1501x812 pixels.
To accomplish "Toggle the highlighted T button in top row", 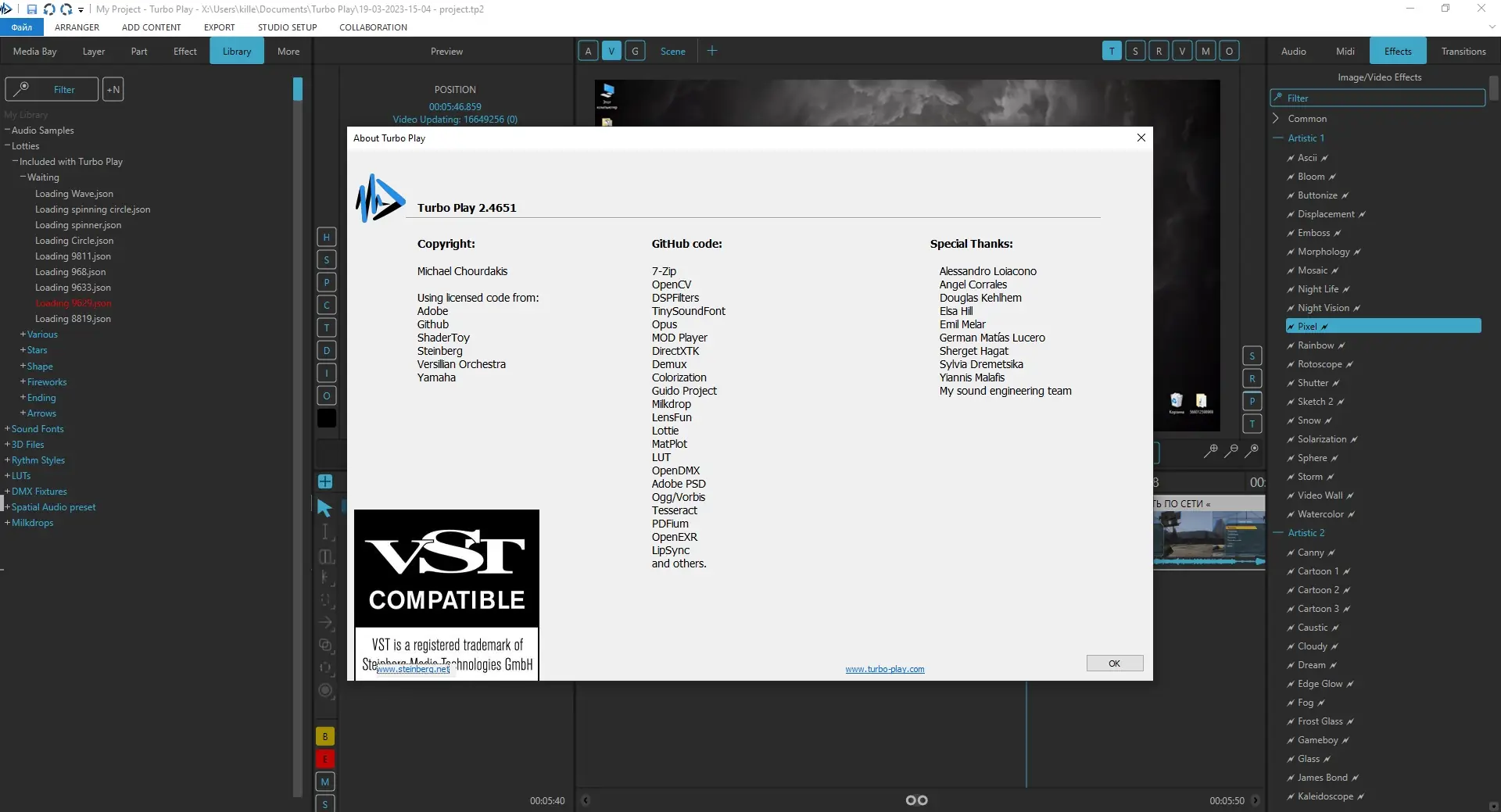I will pyautogui.click(x=1112, y=51).
